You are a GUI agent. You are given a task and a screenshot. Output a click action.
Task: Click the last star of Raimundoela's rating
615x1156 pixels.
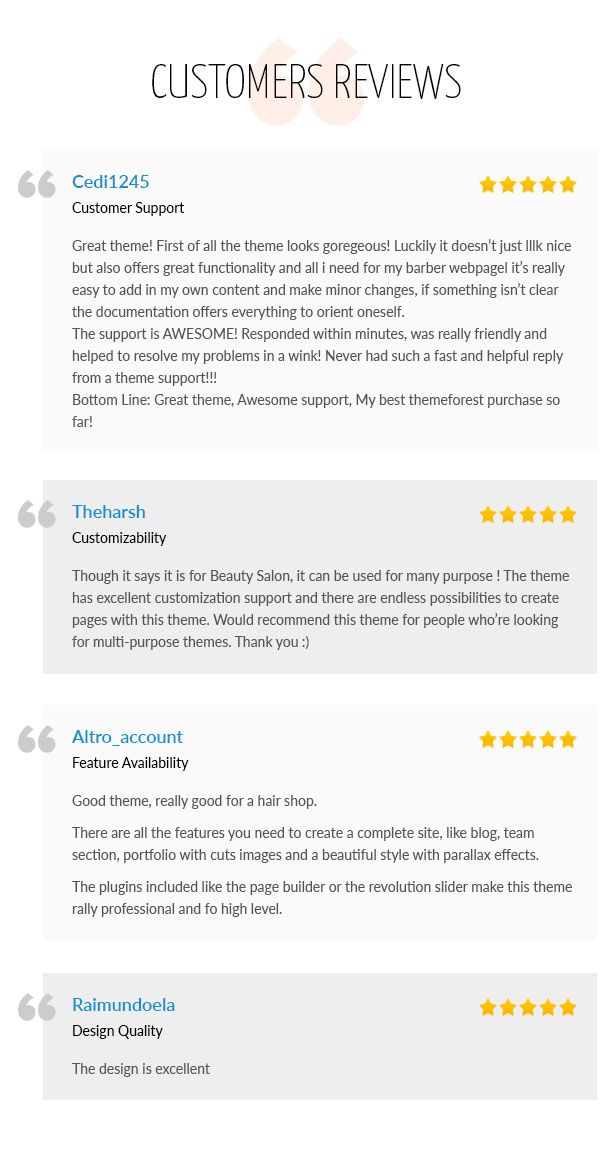tap(568, 1007)
